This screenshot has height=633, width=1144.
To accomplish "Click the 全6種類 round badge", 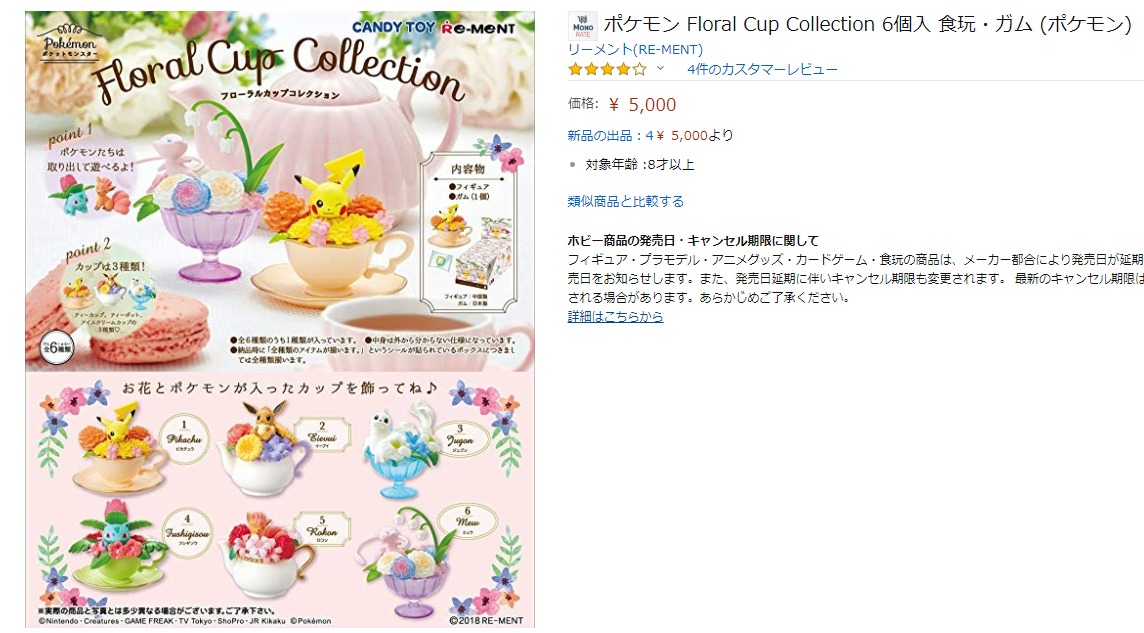I will coord(57,347).
